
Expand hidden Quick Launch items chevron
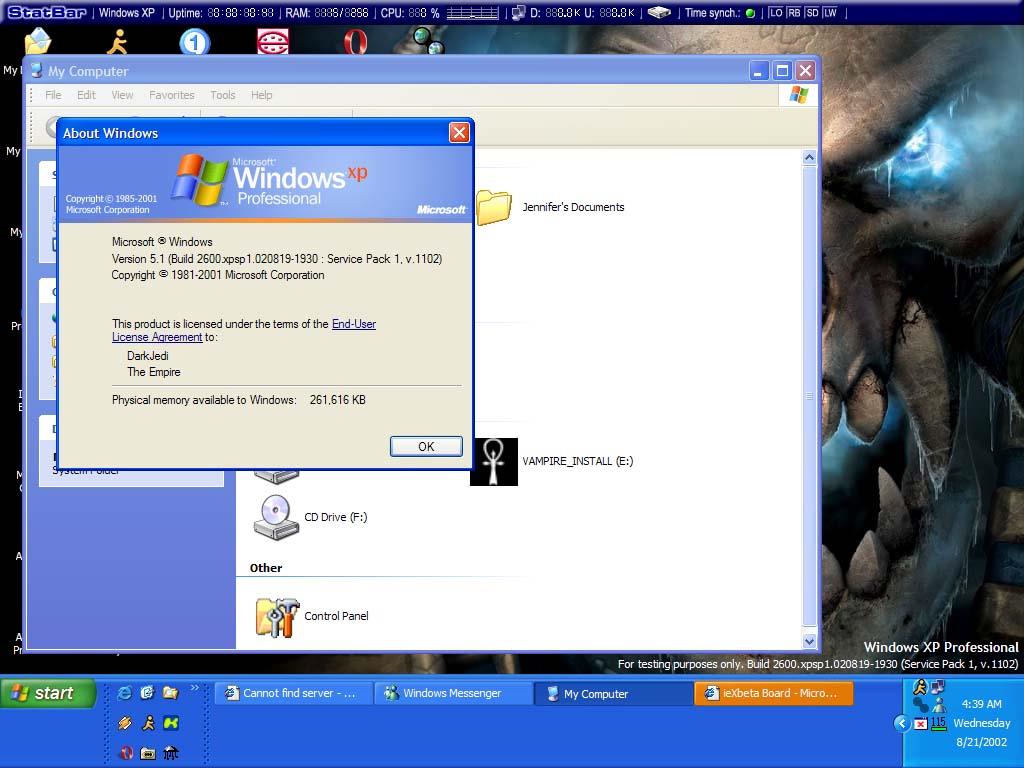point(194,688)
